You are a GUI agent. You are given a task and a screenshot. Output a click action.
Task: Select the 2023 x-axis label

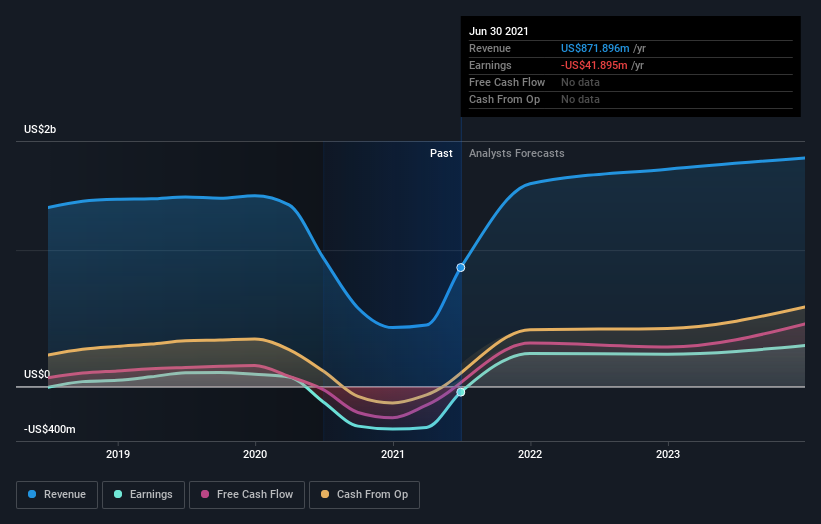[x=668, y=454]
